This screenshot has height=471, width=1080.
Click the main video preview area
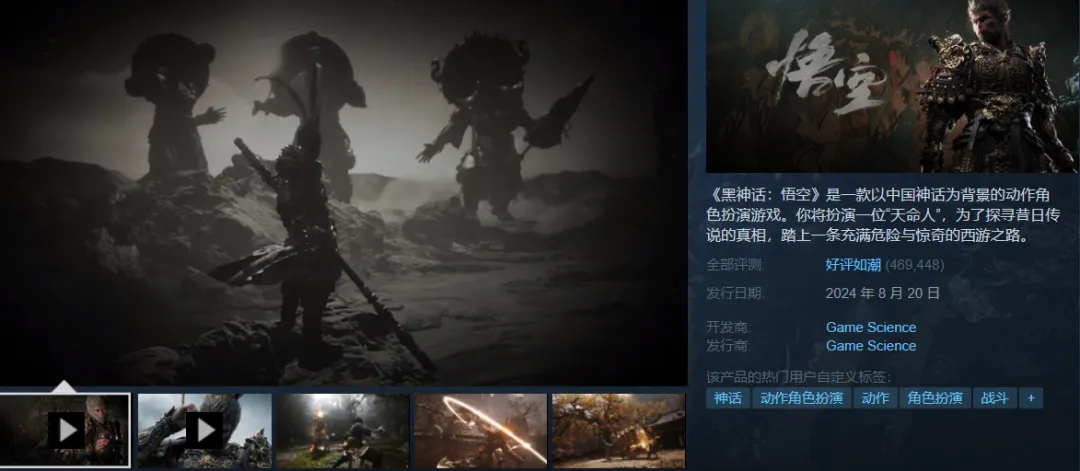point(344,193)
